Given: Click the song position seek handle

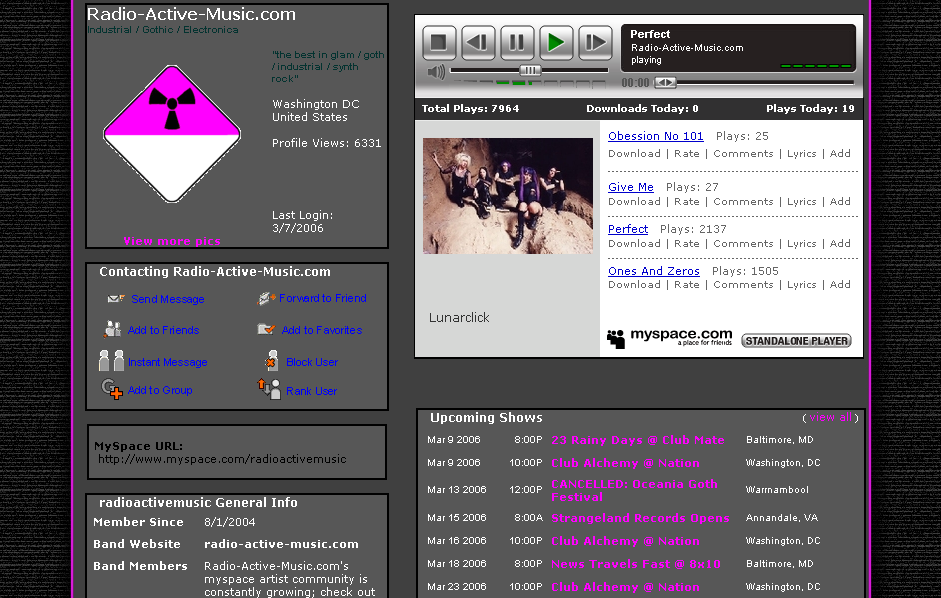Looking at the screenshot, I should 665,82.
